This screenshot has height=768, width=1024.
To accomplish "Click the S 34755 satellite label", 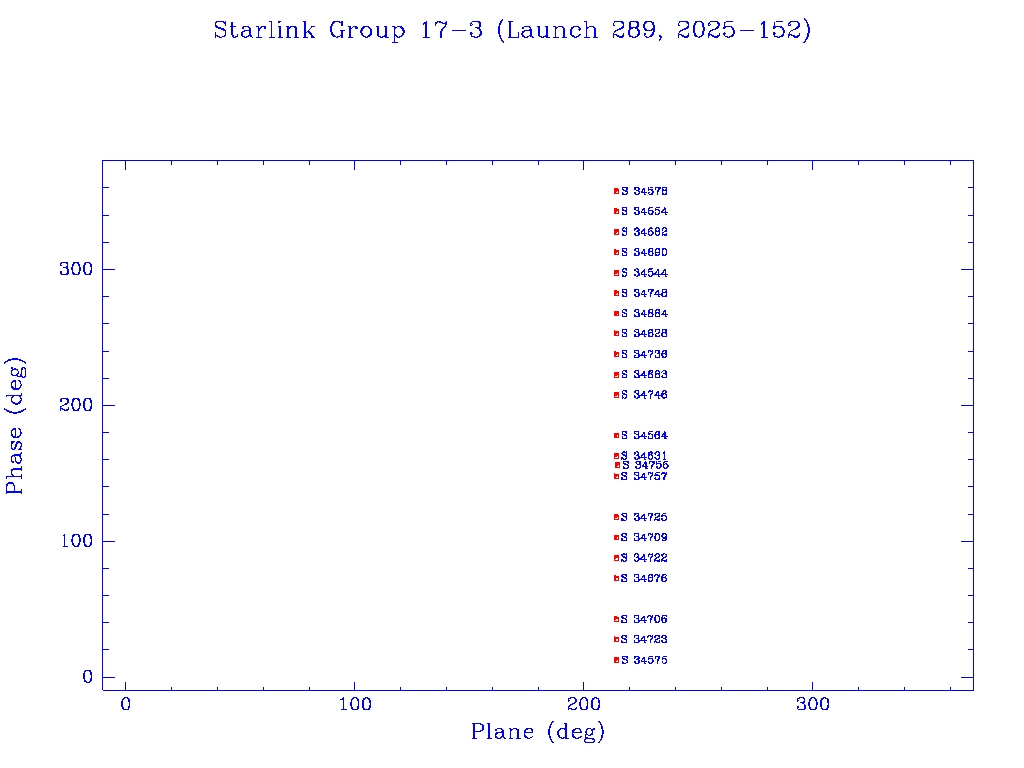I will [646, 466].
